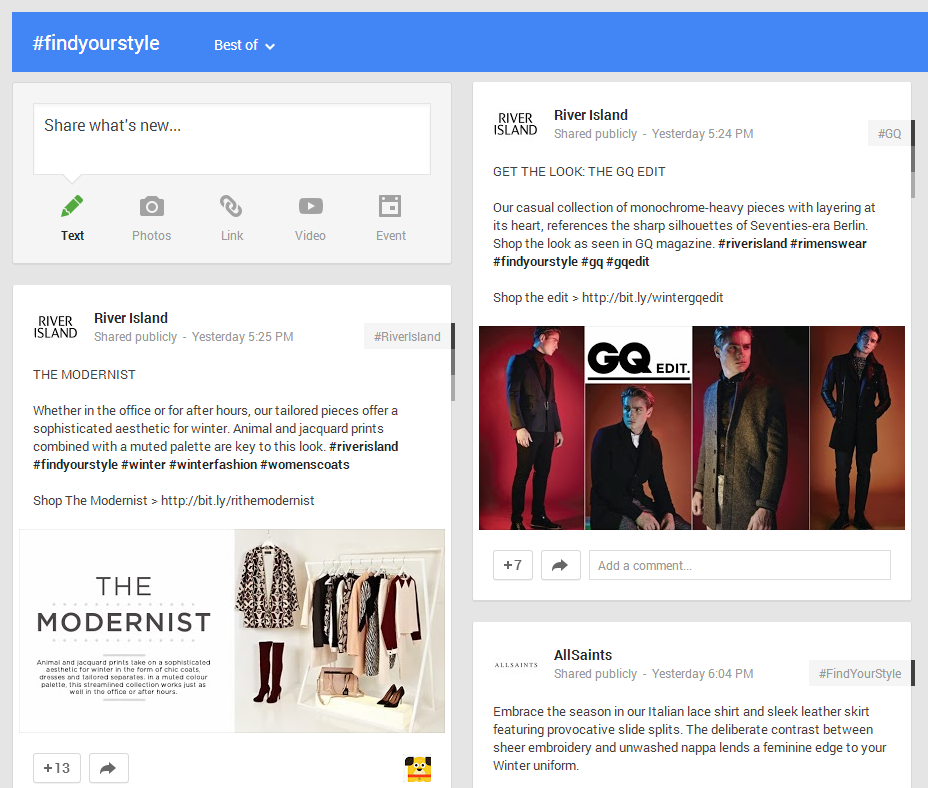Choose the Video play icon

click(311, 206)
